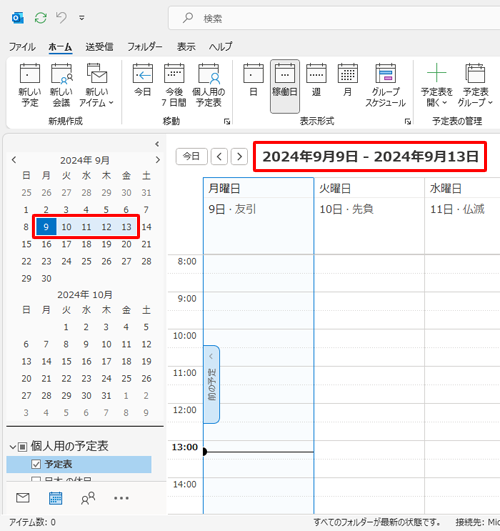
Task: Create a 新しい予定 appointment
Action: point(30,86)
